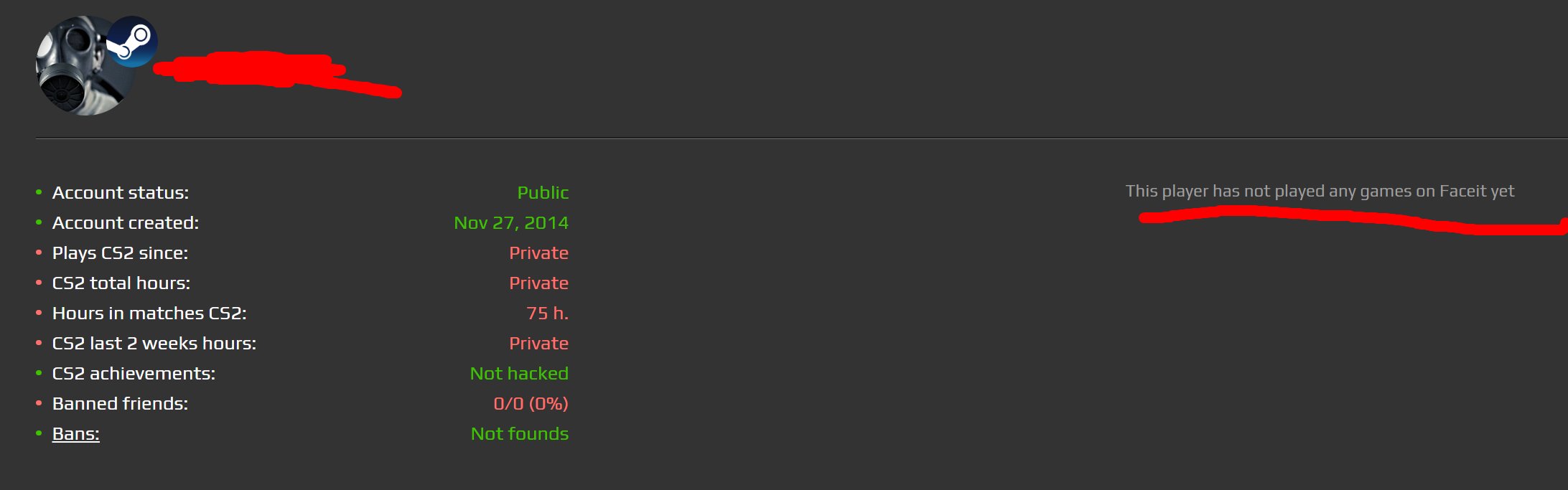Click 'Private' beside Plays CS2 since

click(x=538, y=253)
